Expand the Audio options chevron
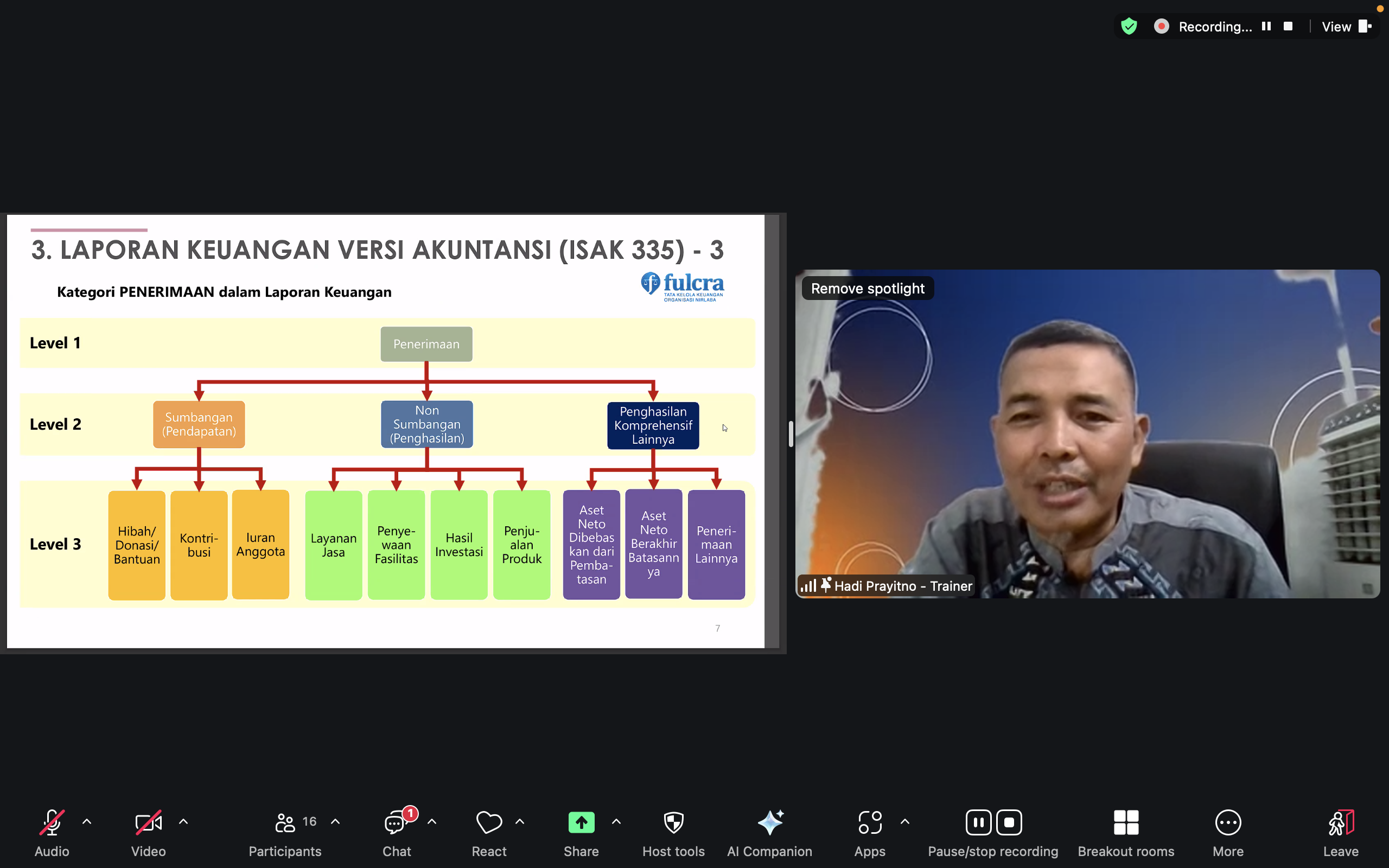The height and width of the screenshot is (868, 1389). (87, 821)
